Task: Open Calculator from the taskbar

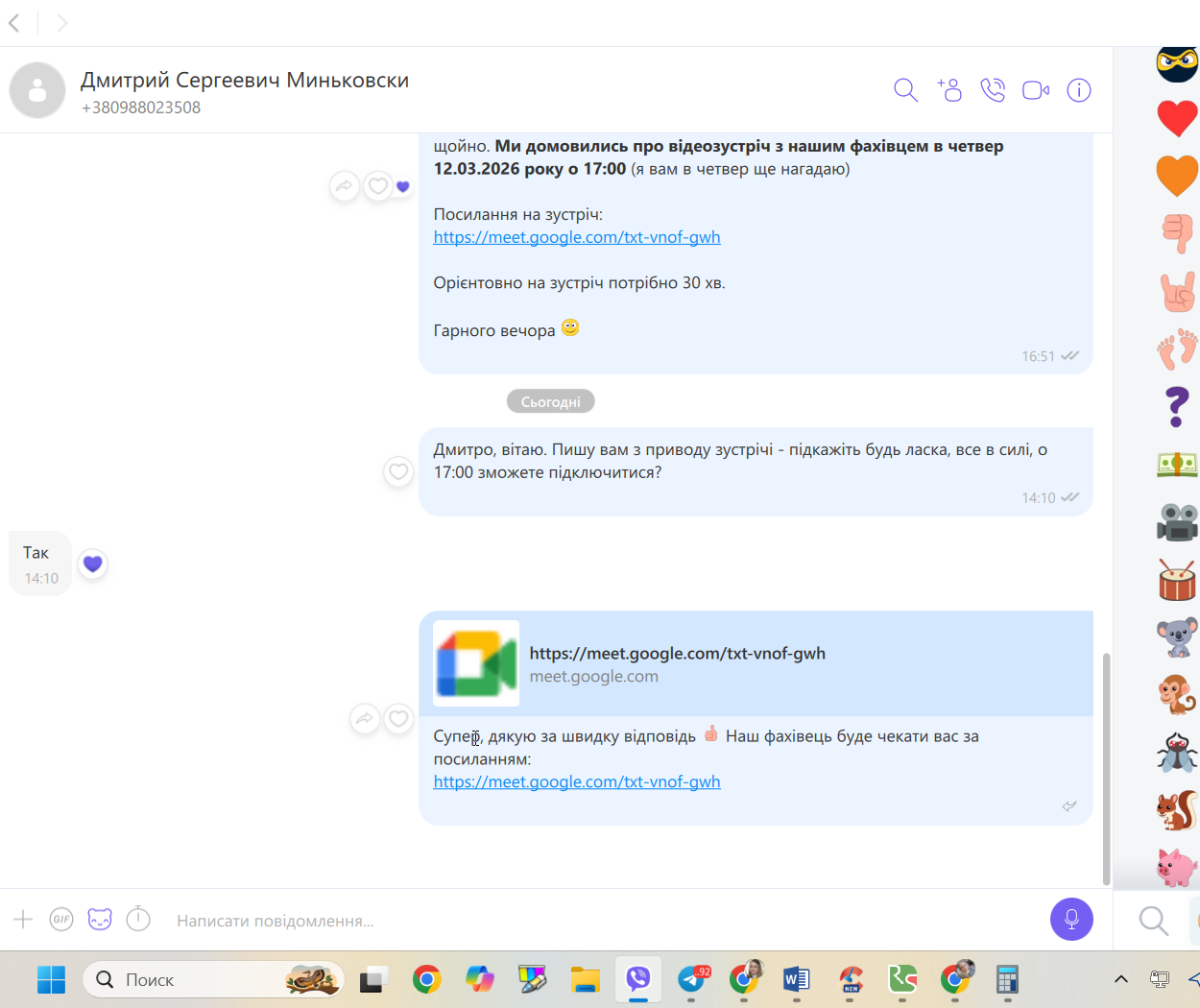Action: point(1007,979)
